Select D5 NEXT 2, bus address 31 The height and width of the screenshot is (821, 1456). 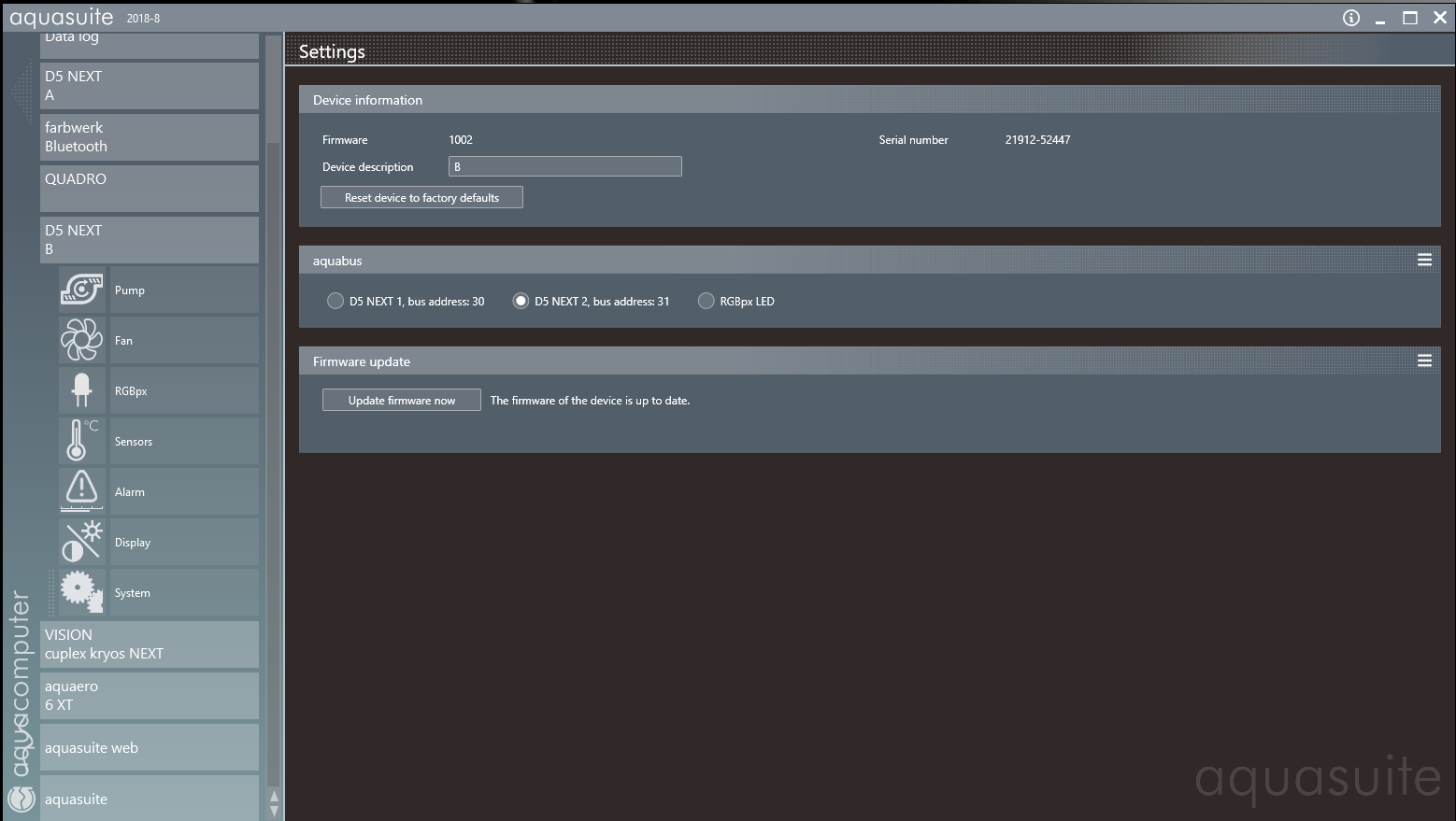point(521,301)
